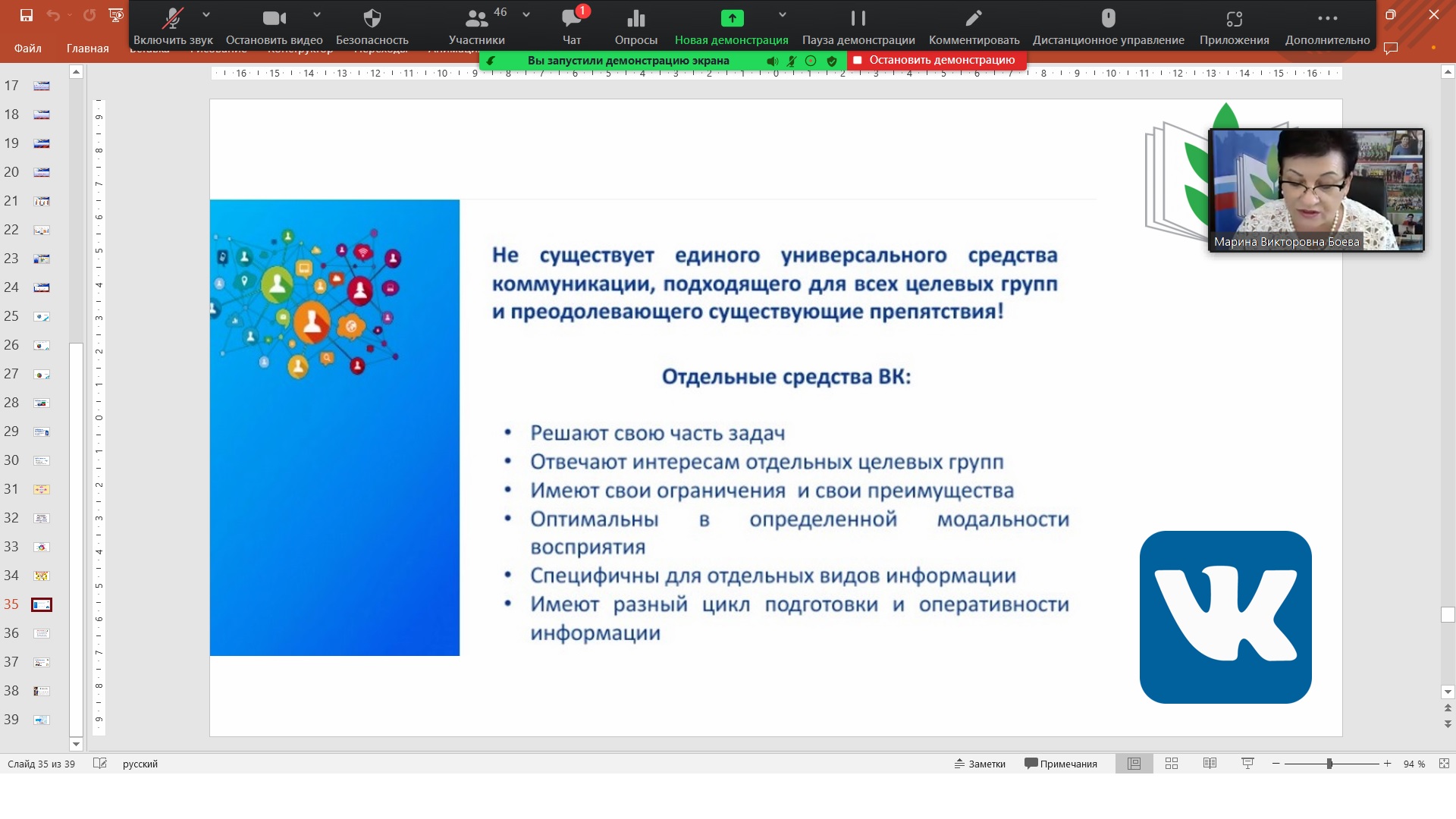Unmute microphone via Включить звук
1456x819 pixels.
pyautogui.click(x=174, y=26)
